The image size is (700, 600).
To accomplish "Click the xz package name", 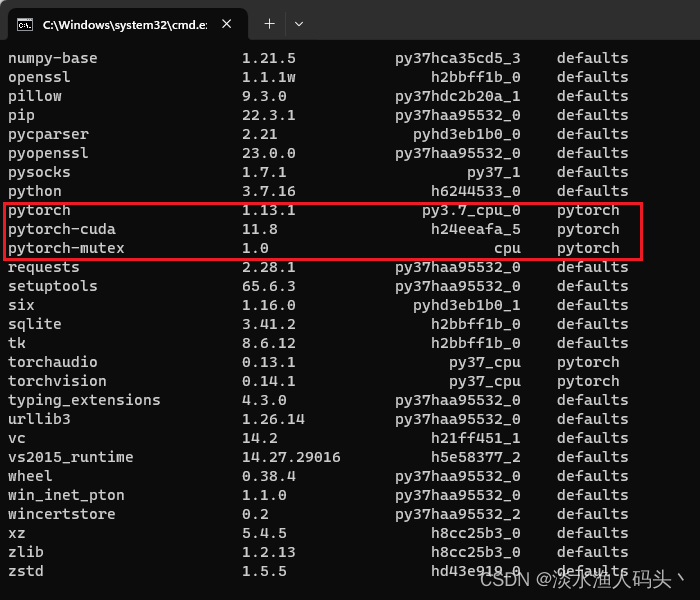I will [17, 534].
